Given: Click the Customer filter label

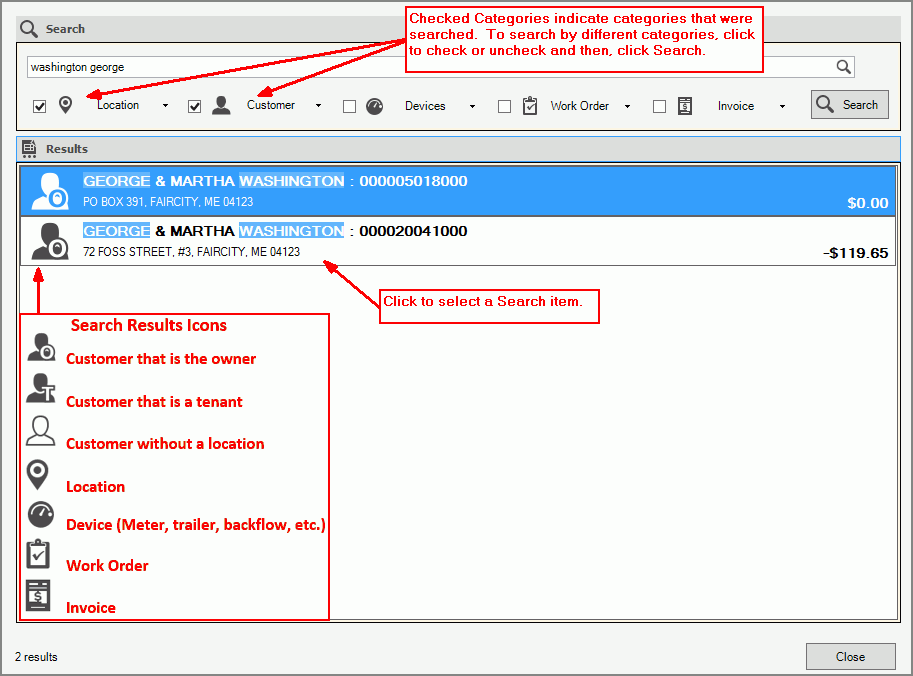Looking at the screenshot, I should (271, 105).
